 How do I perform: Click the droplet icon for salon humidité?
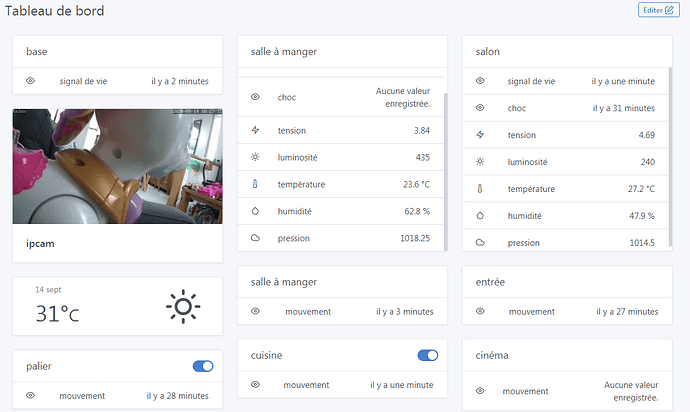click(x=480, y=216)
